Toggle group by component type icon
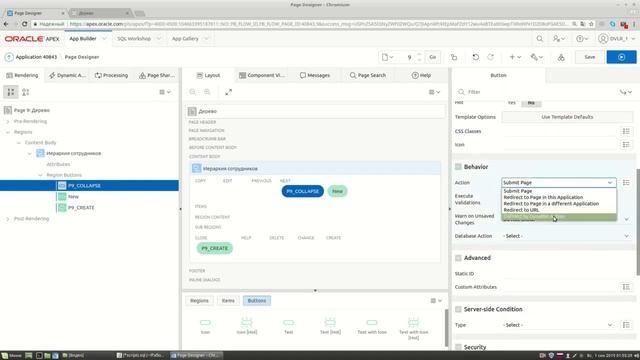Image resolution: width=640 pixels, height=360 pixels. point(25,92)
